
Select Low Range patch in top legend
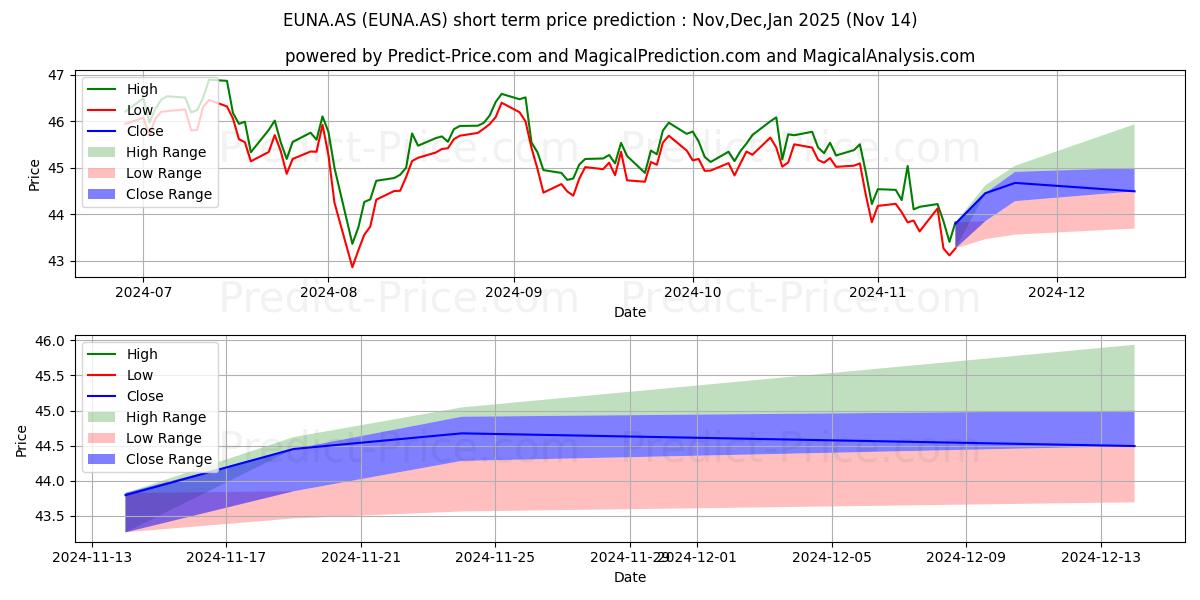pos(104,174)
